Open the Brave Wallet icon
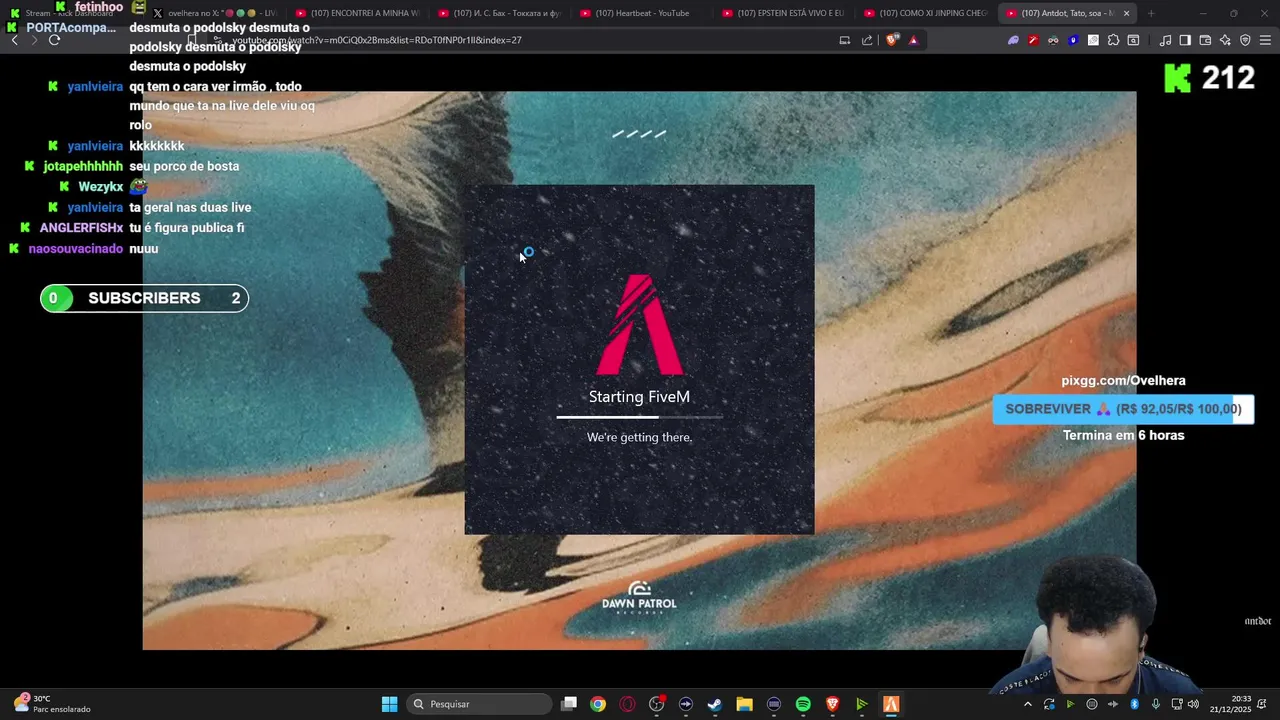Image resolution: width=1280 pixels, height=720 pixels. [1205, 40]
